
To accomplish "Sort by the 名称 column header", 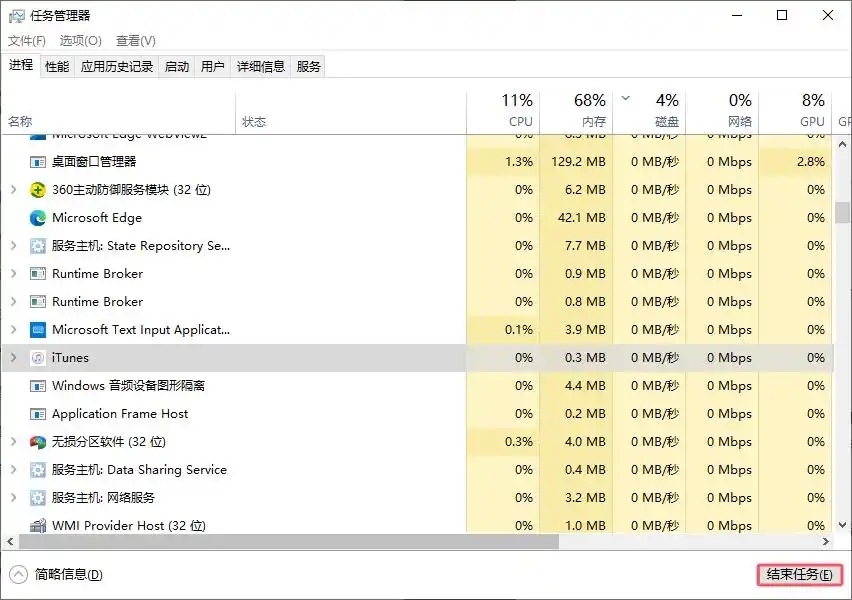I will pos(118,113).
